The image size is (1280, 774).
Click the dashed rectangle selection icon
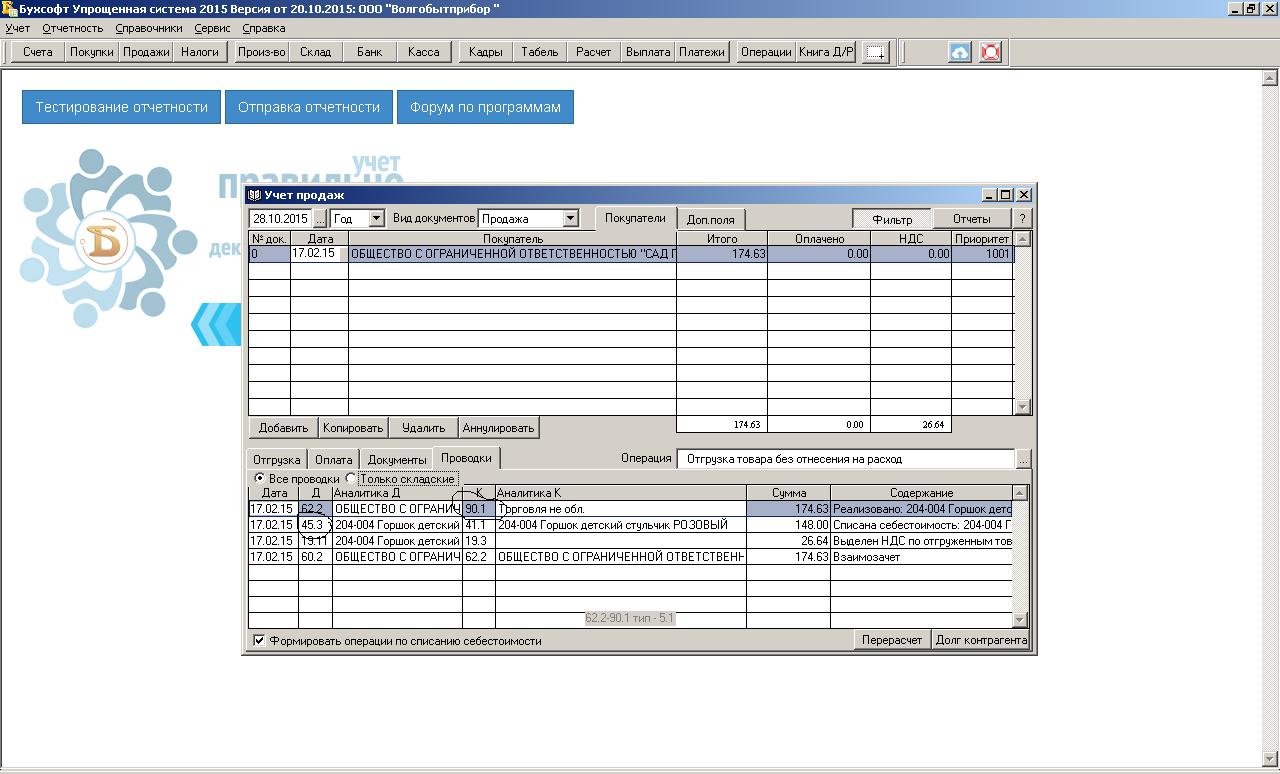click(876, 52)
